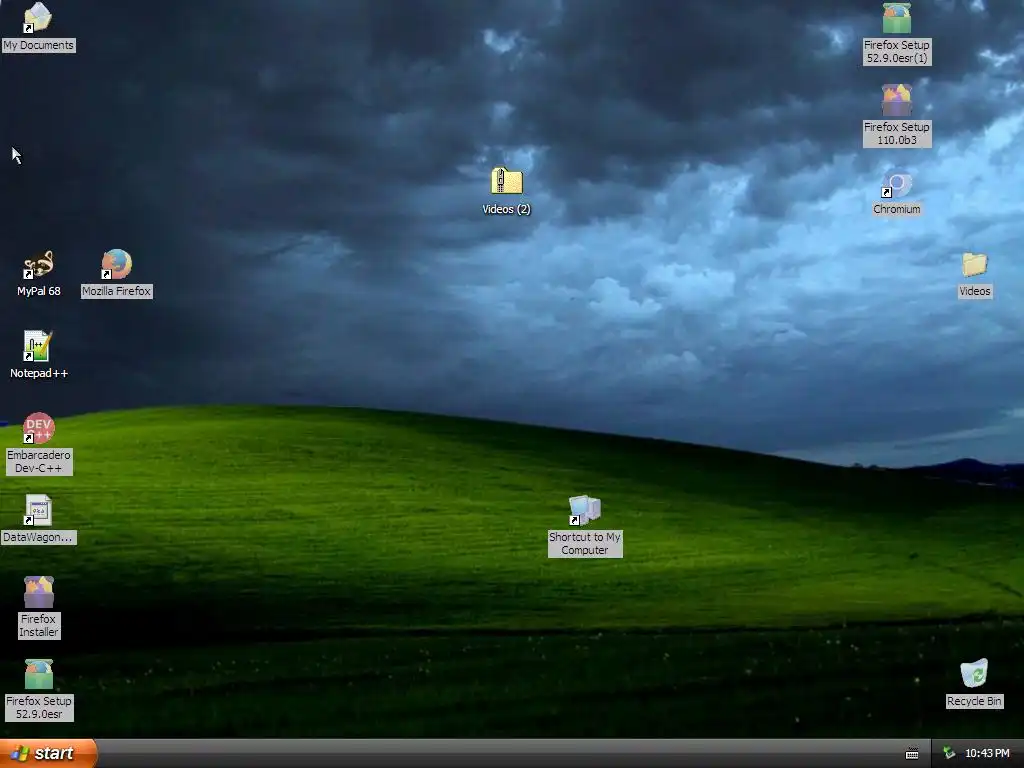Click the "MyPal 68" label text
The height and width of the screenshot is (768, 1024).
point(39,291)
